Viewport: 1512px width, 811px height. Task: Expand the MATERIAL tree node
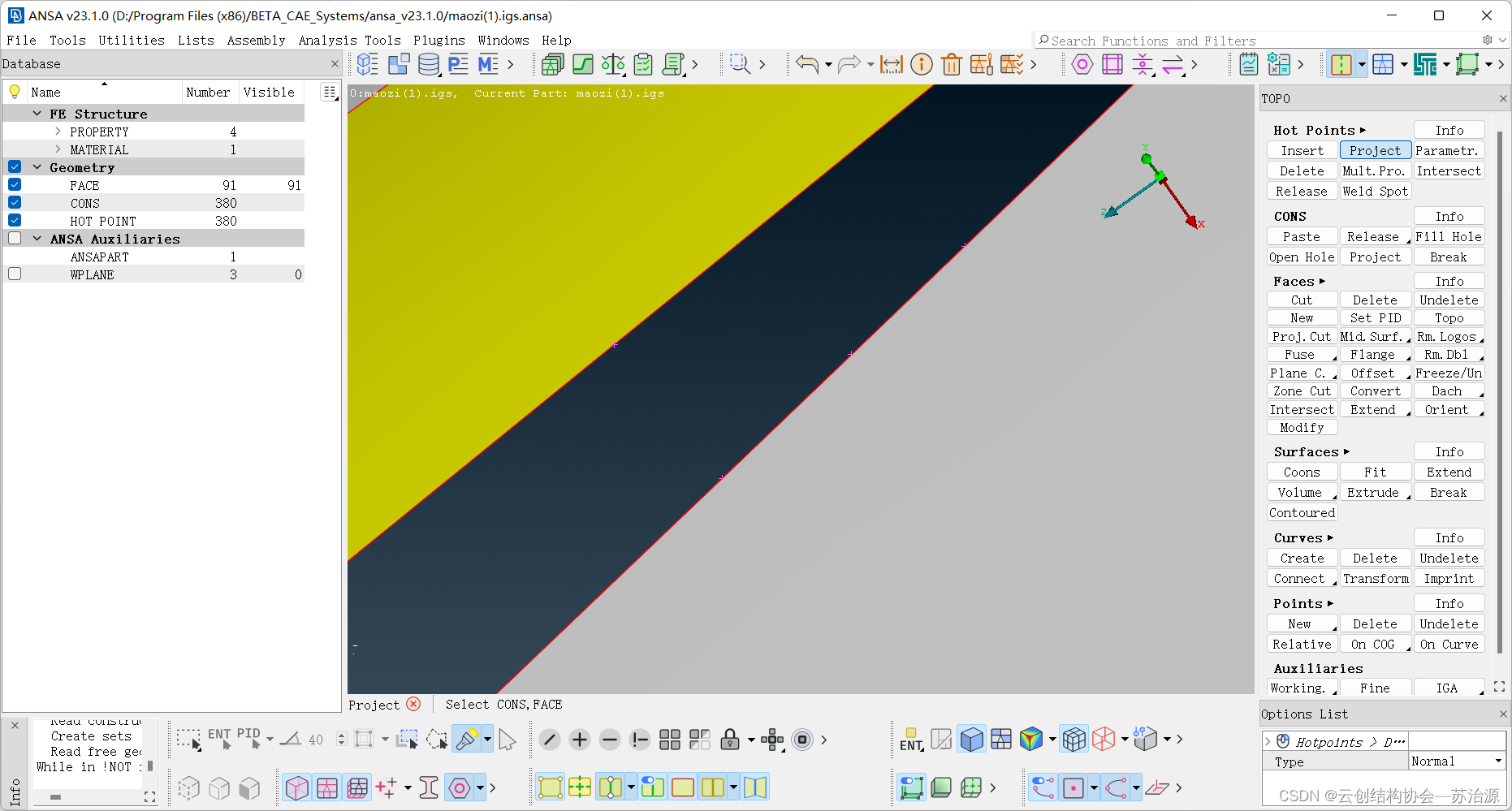(x=58, y=149)
